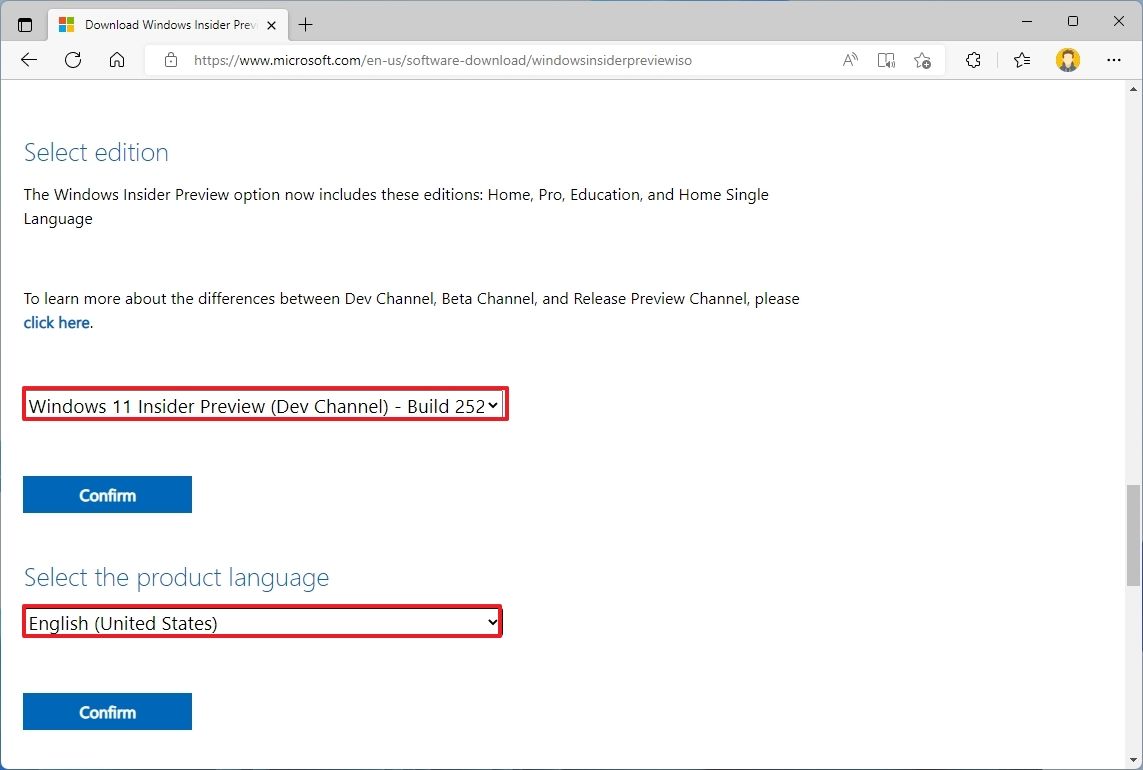1143x770 pixels.
Task: Navigate back to the previous page
Action: 28,60
